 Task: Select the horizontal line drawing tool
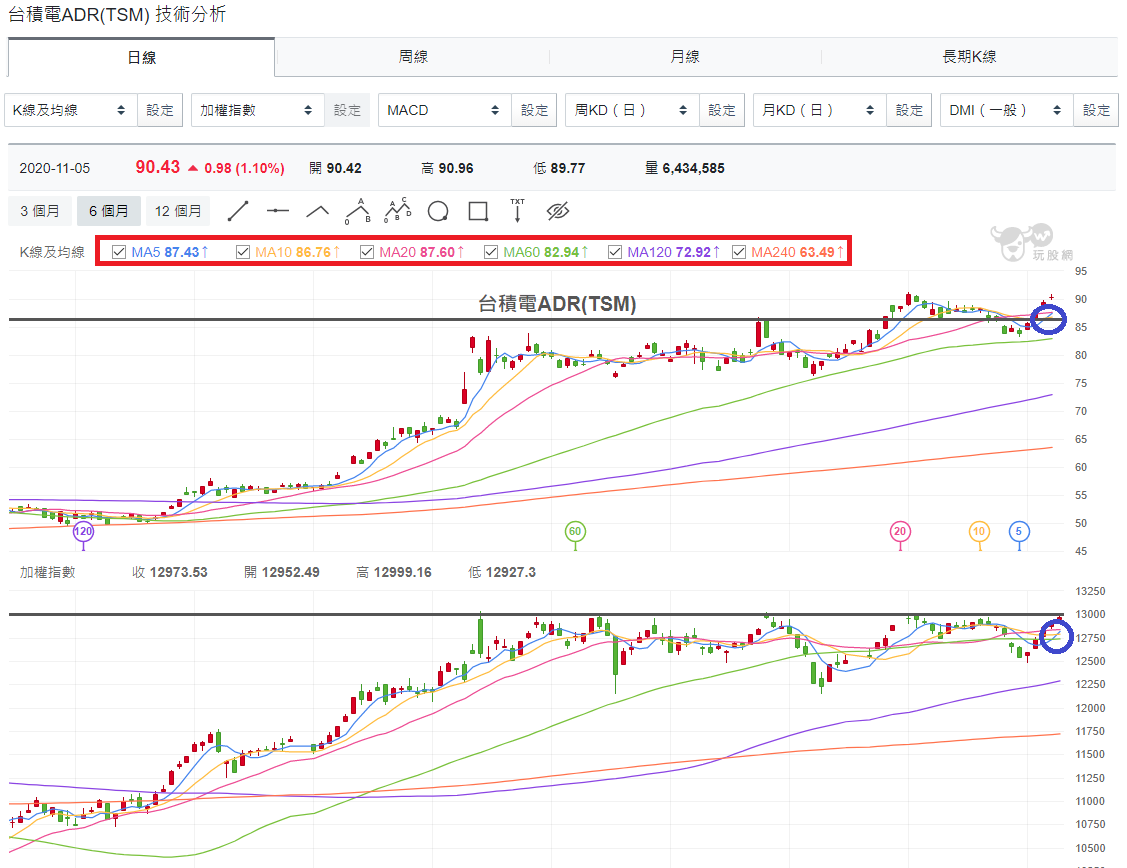click(277, 211)
